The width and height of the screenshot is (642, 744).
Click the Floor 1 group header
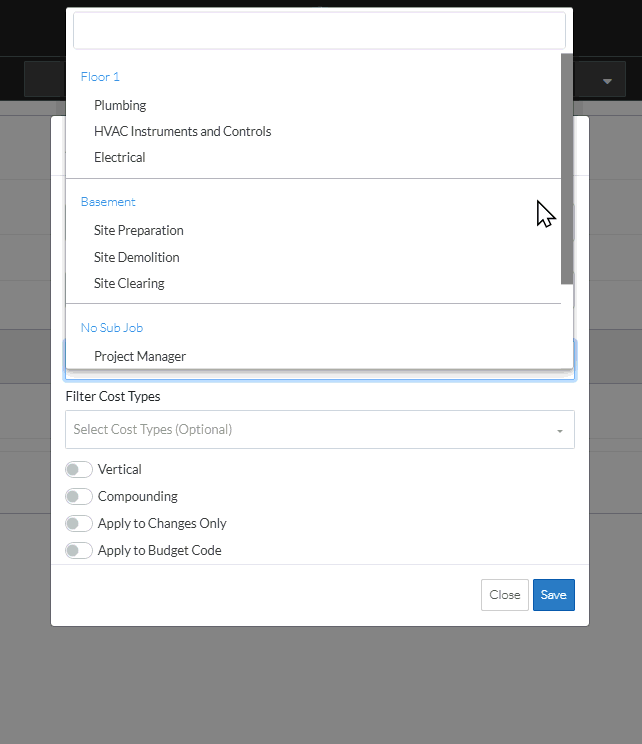(100, 77)
